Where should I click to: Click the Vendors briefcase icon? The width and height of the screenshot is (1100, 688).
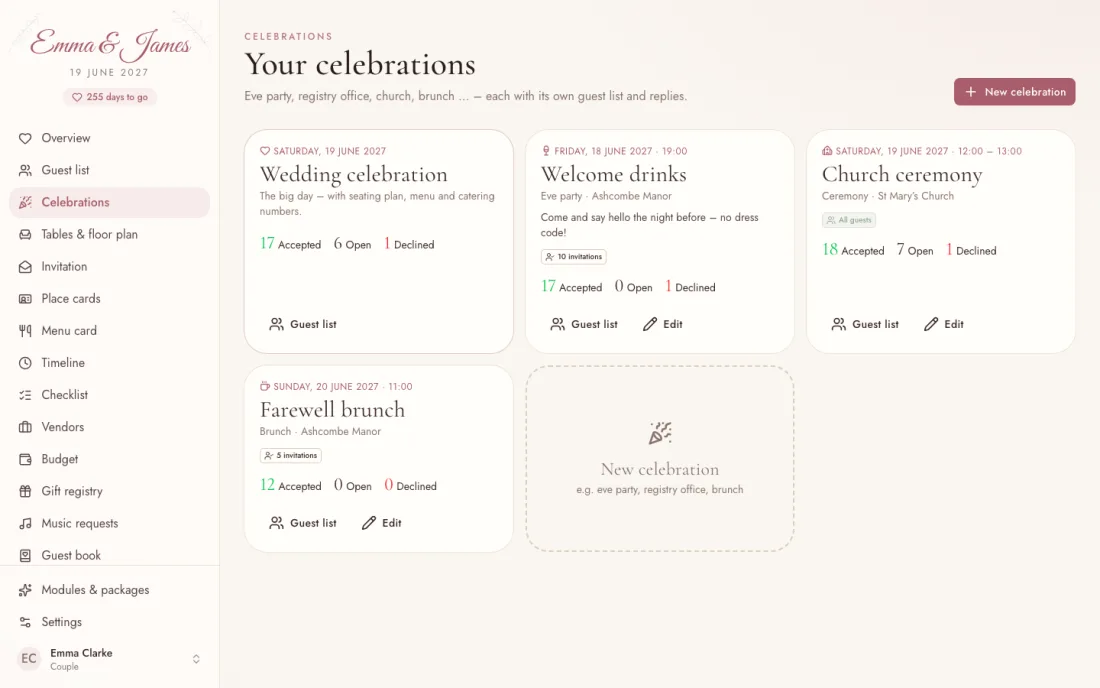(25, 427)
